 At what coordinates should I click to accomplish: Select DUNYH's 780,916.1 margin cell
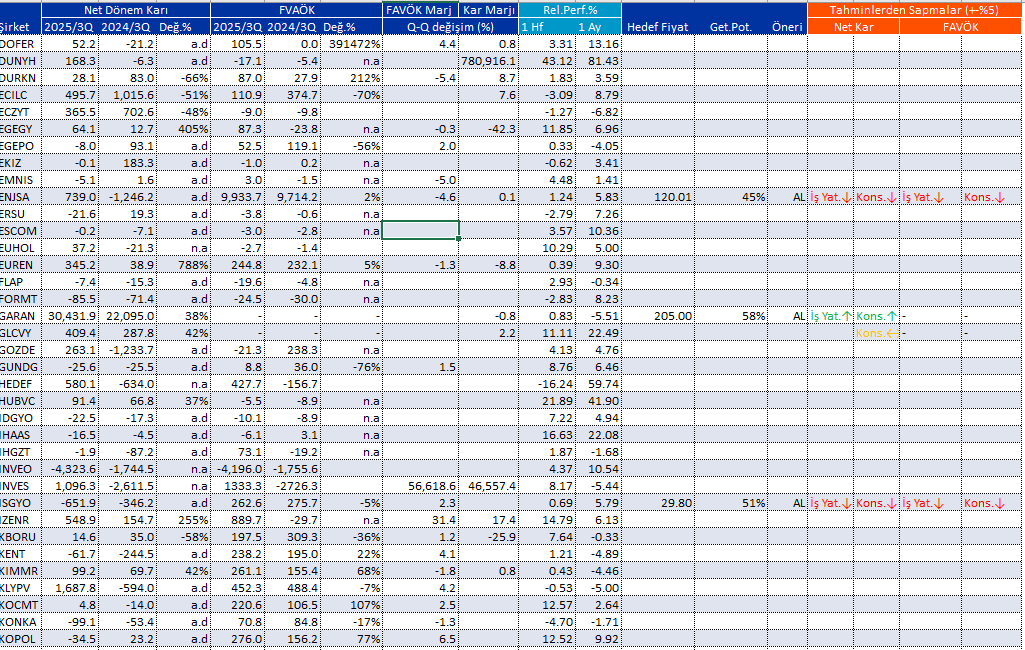click(489, 61)
